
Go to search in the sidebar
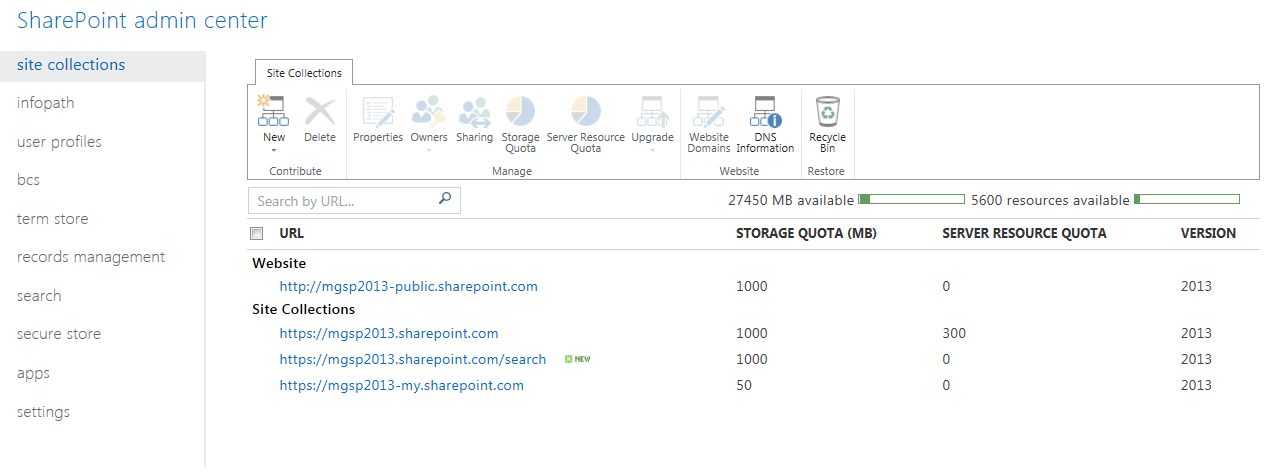point(39,296)
